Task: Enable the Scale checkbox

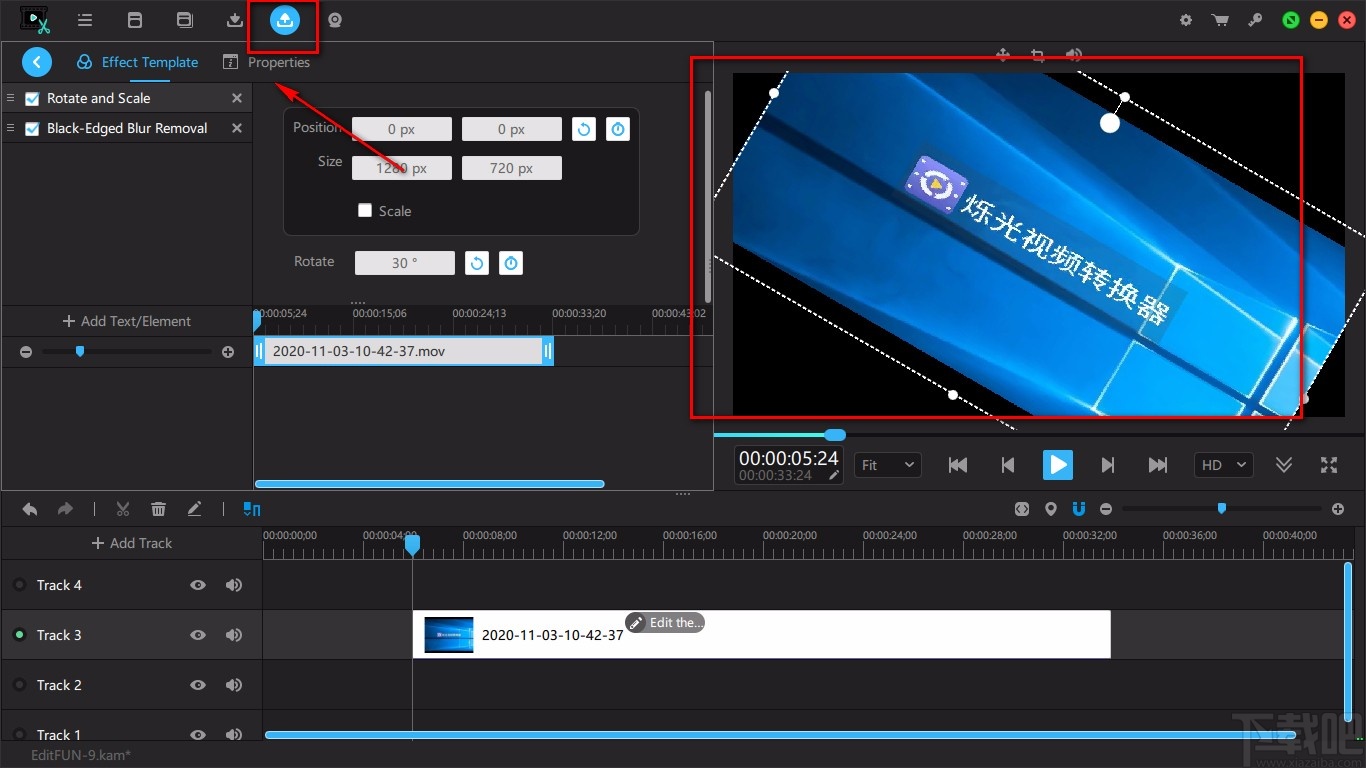Action: [365, 211]
